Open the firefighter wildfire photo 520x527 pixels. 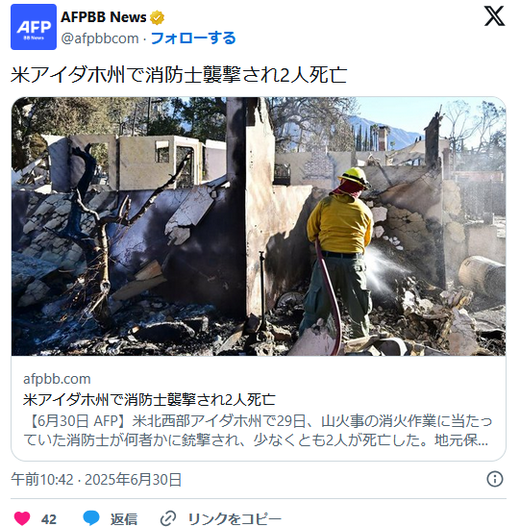click(258, 226)
